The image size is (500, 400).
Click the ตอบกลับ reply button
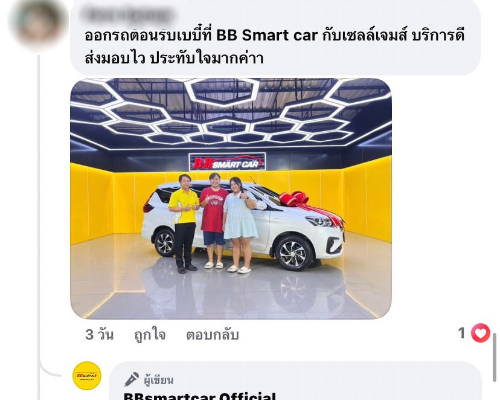coord(212,335)
